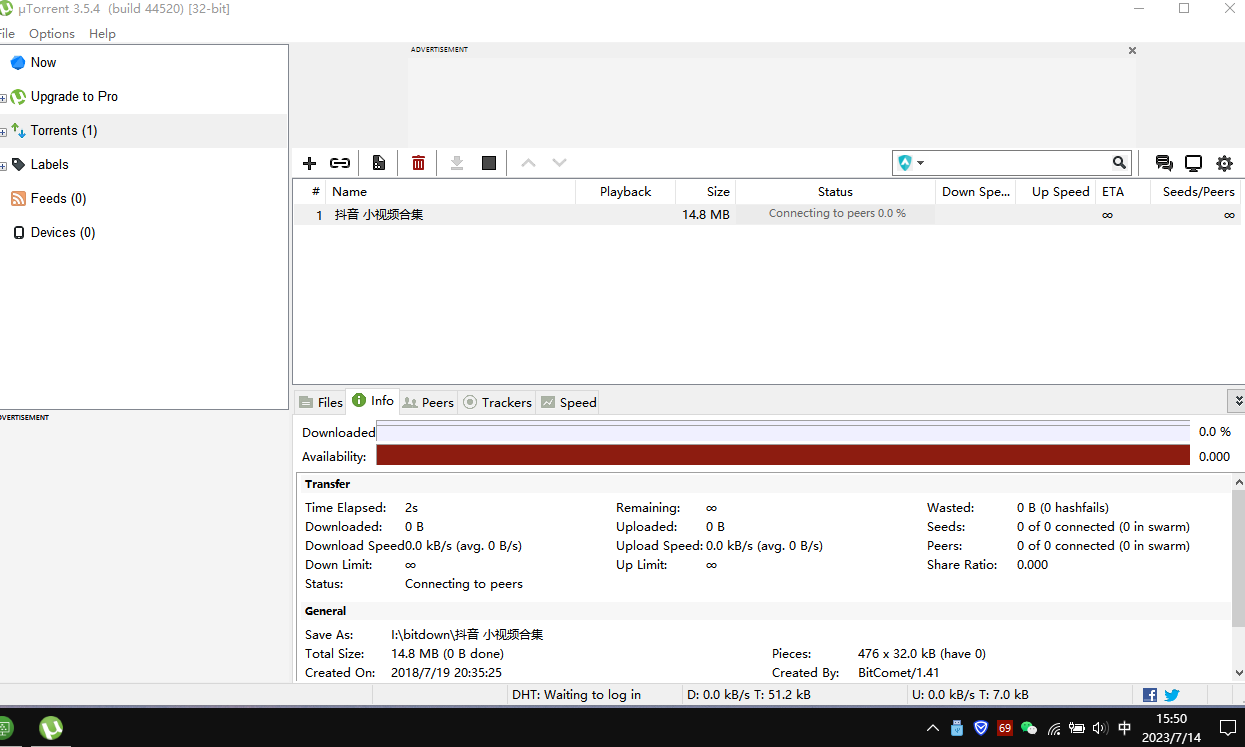Click the Move Down Queue arrow

559,163
